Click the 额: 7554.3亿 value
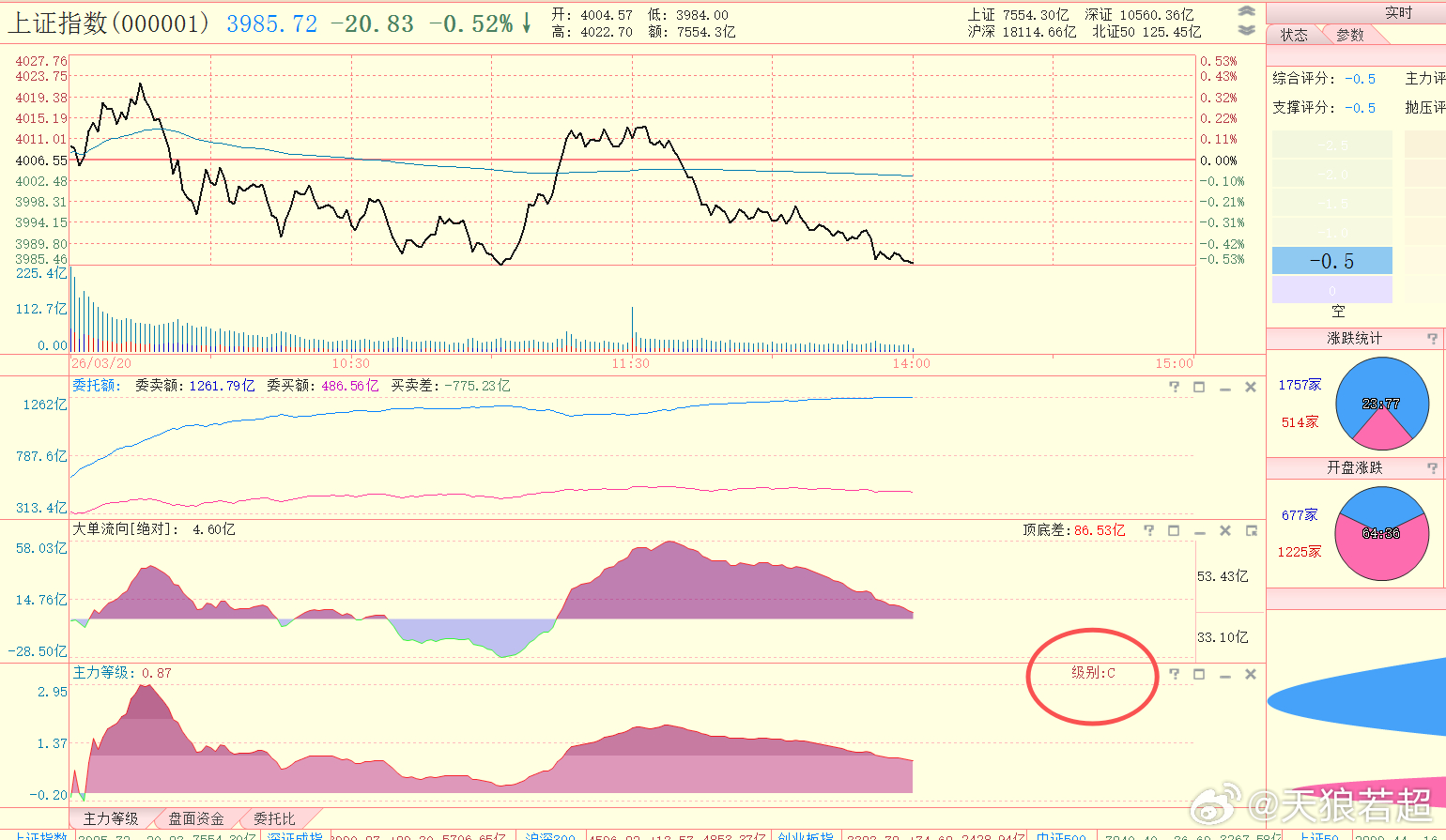The width and height of the screenshot is (1446, 840). 692,32
